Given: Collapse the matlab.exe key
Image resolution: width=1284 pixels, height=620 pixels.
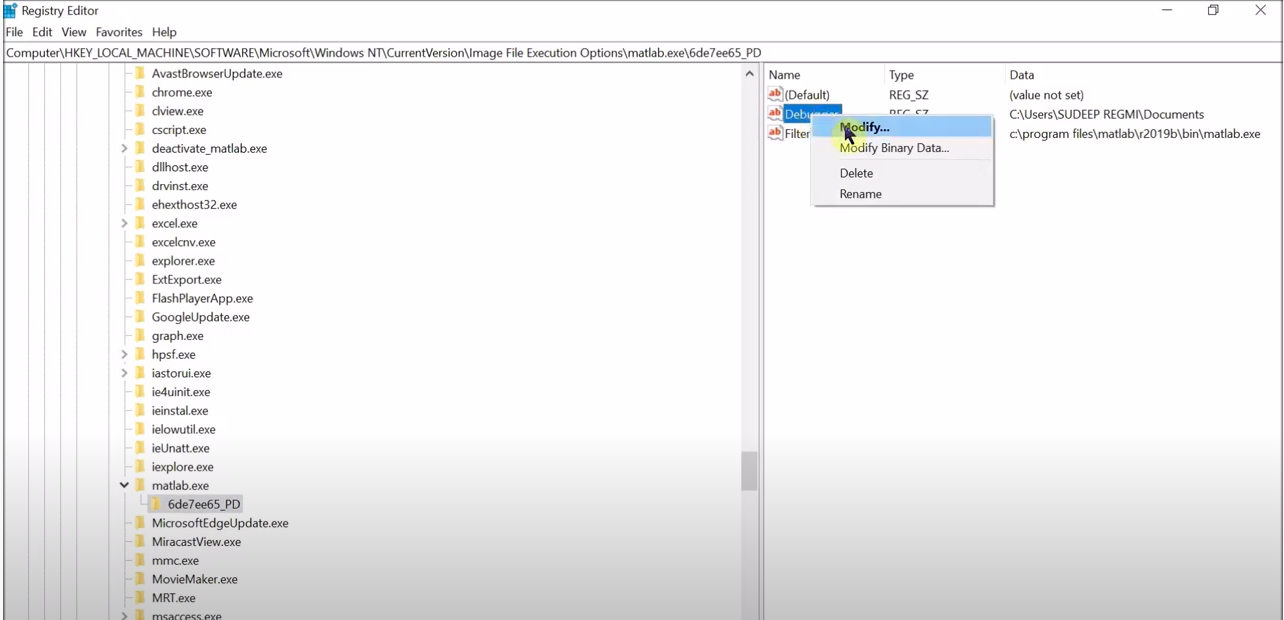Looking at the screenshot, I should pos(124,486).
